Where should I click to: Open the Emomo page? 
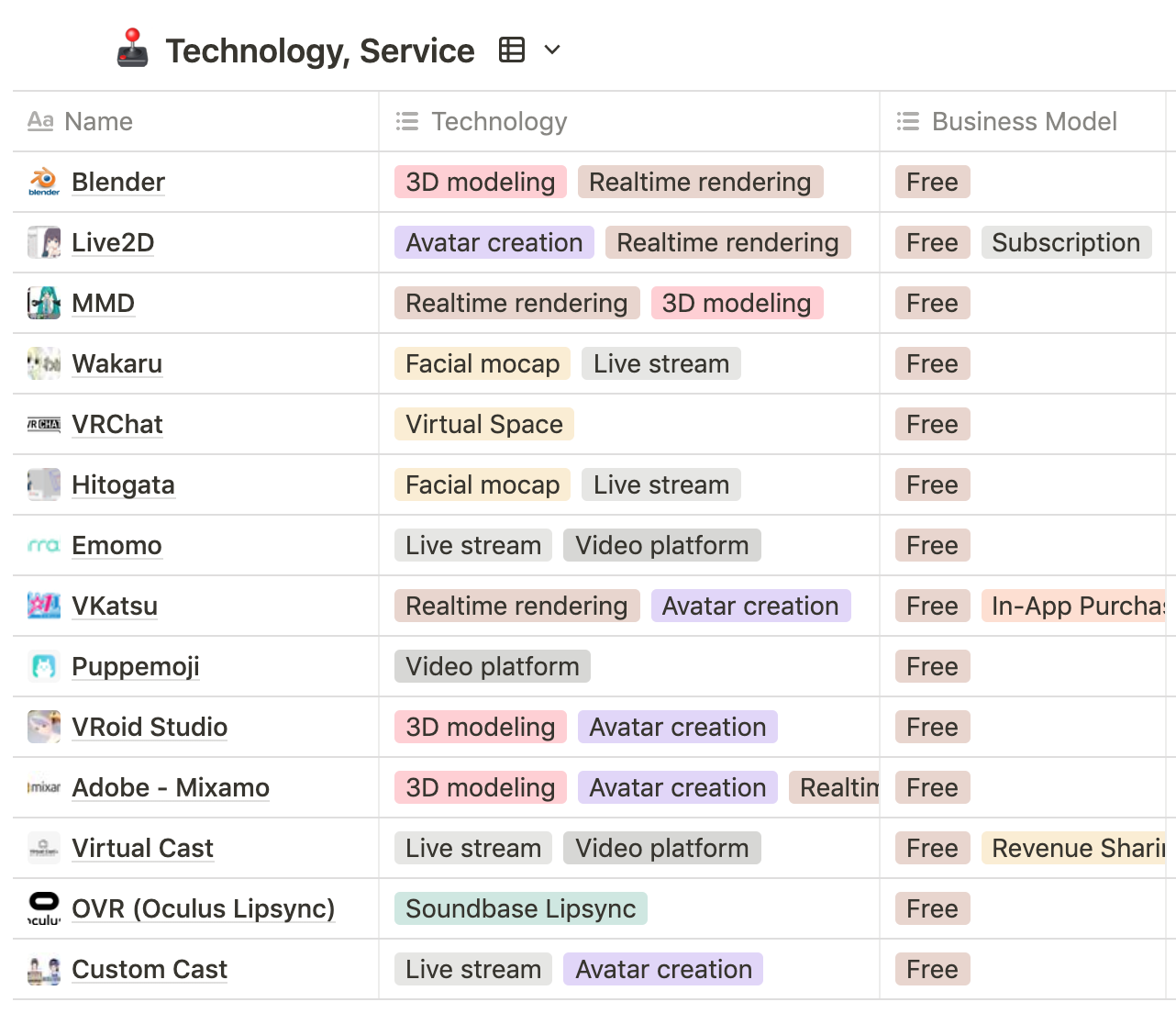116,545
